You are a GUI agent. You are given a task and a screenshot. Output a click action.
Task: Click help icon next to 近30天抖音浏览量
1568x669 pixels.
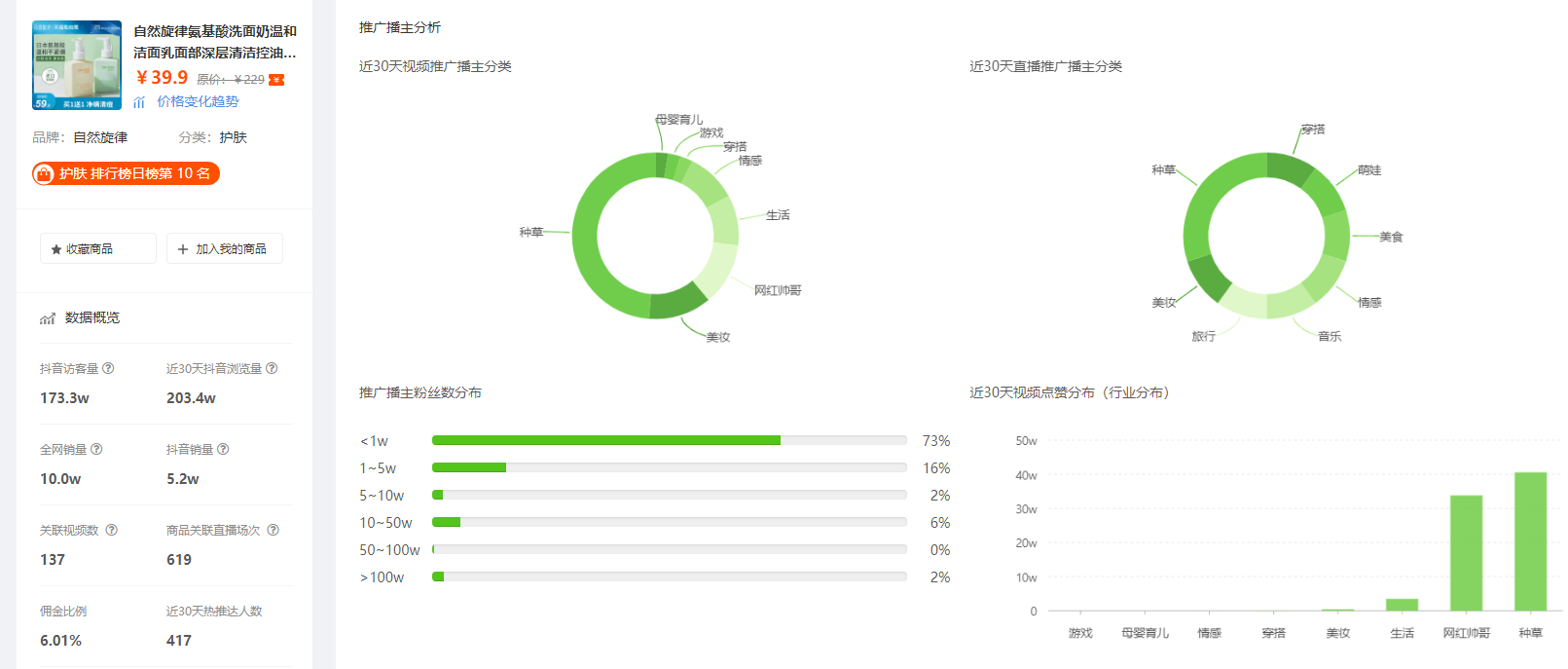click(272, 368)
